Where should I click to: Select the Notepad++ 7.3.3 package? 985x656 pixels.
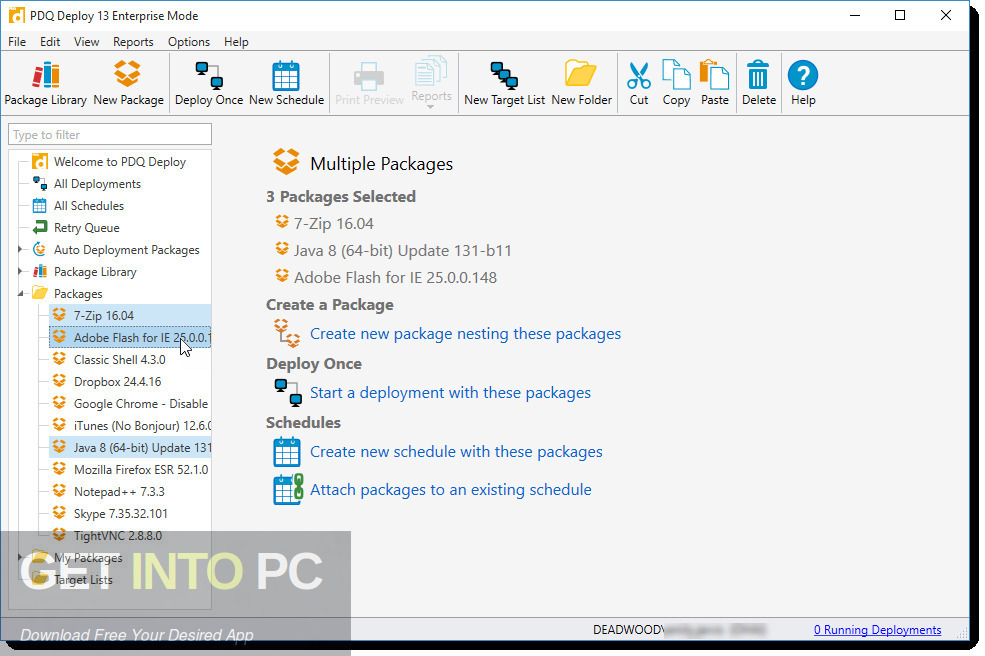point(119,491)
